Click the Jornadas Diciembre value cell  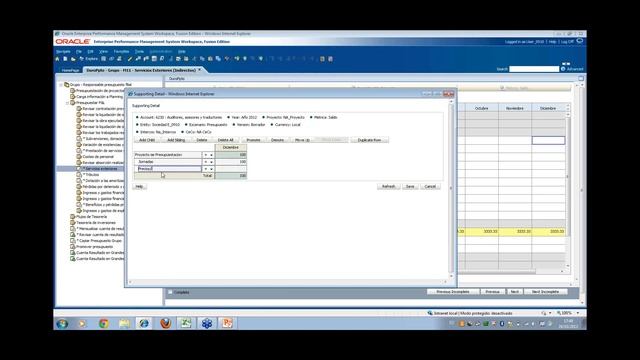(x=231, y=162)
